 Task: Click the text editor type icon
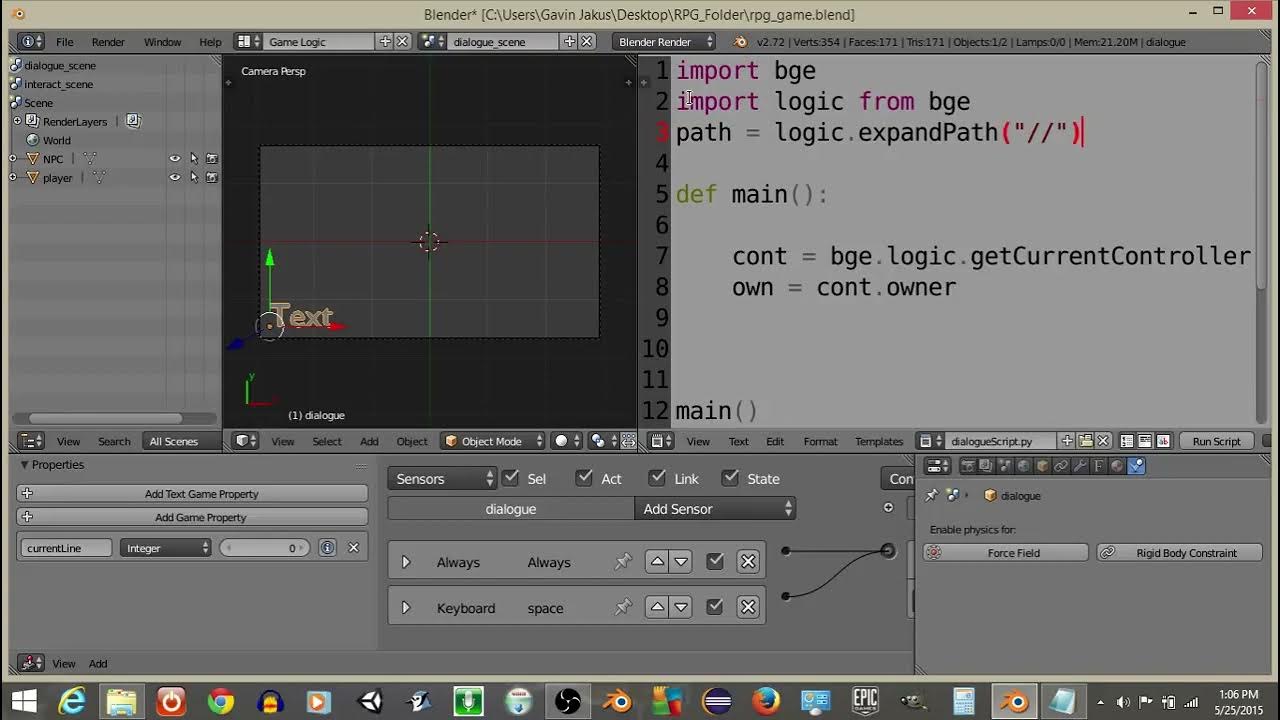point(660,441)
